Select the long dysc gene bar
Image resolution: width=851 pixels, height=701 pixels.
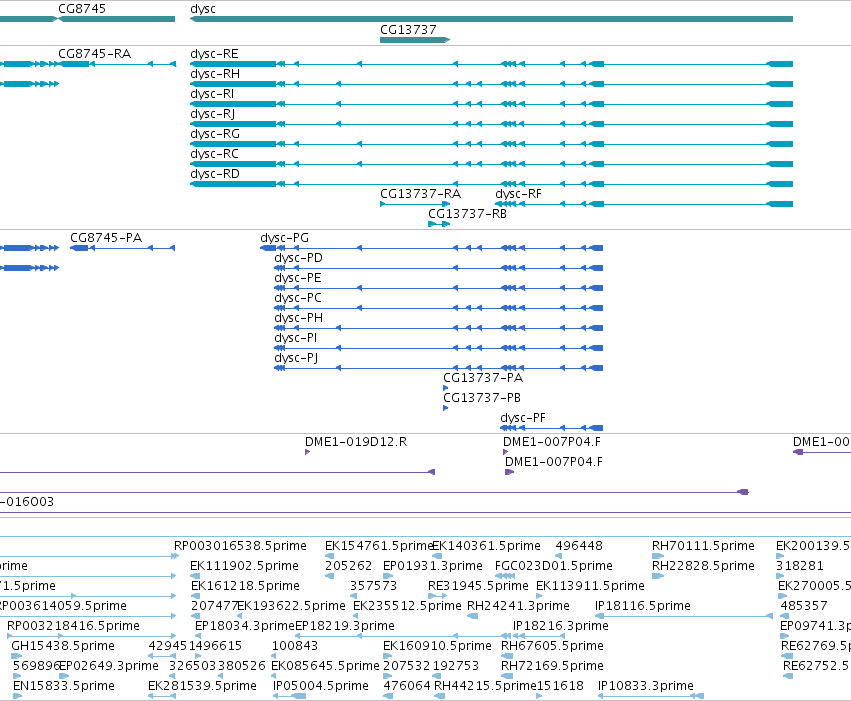[491, 19]
